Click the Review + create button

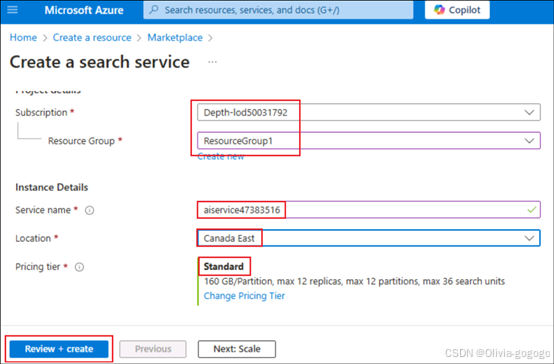click(x=59, y=349)
